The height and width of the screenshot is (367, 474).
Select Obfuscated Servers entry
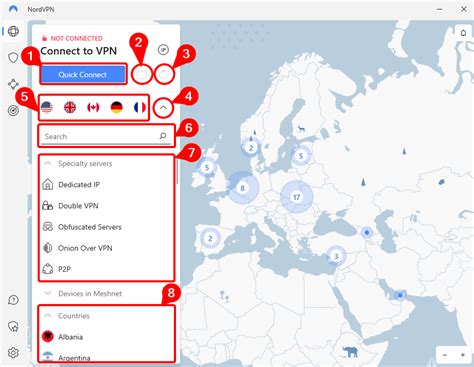(107, 227)
